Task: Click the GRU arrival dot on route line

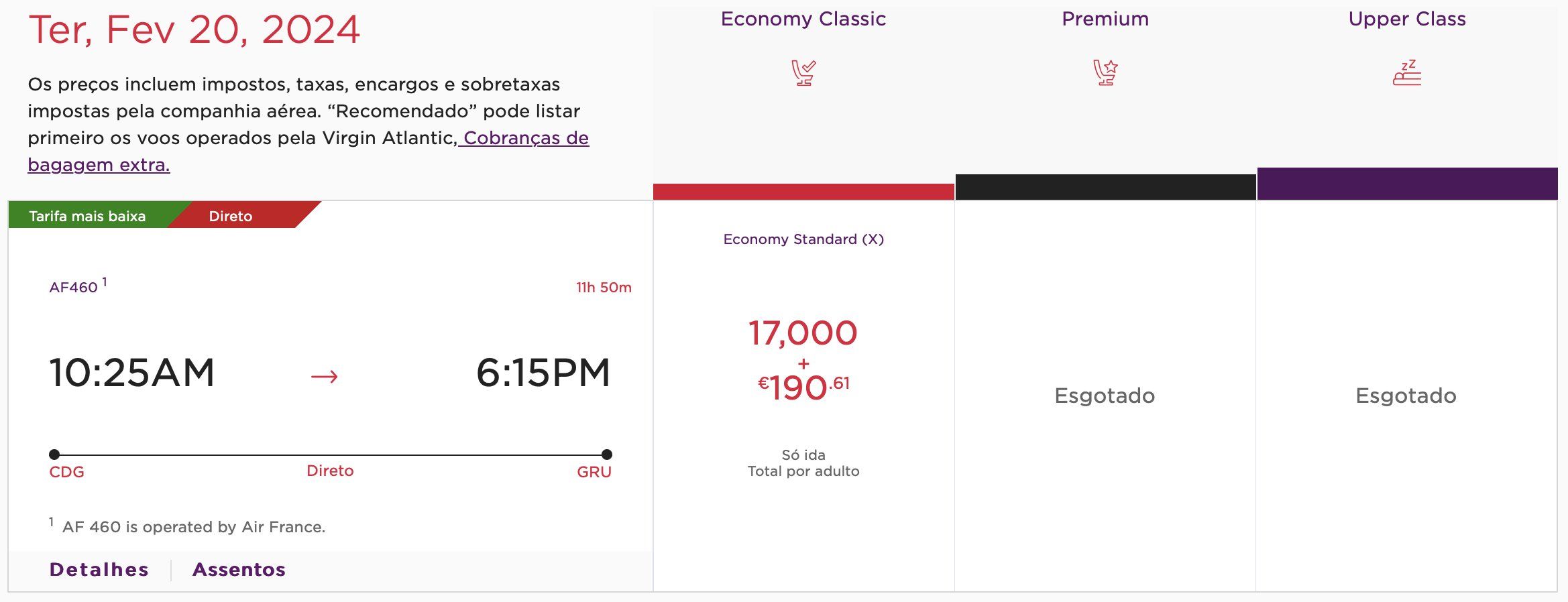Action: point(607,455)
